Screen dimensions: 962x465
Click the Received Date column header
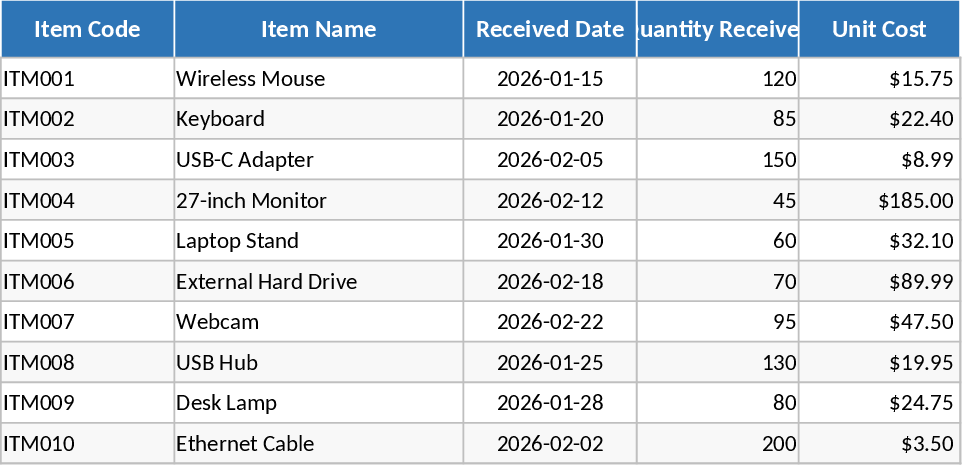[x=550, y=29]
